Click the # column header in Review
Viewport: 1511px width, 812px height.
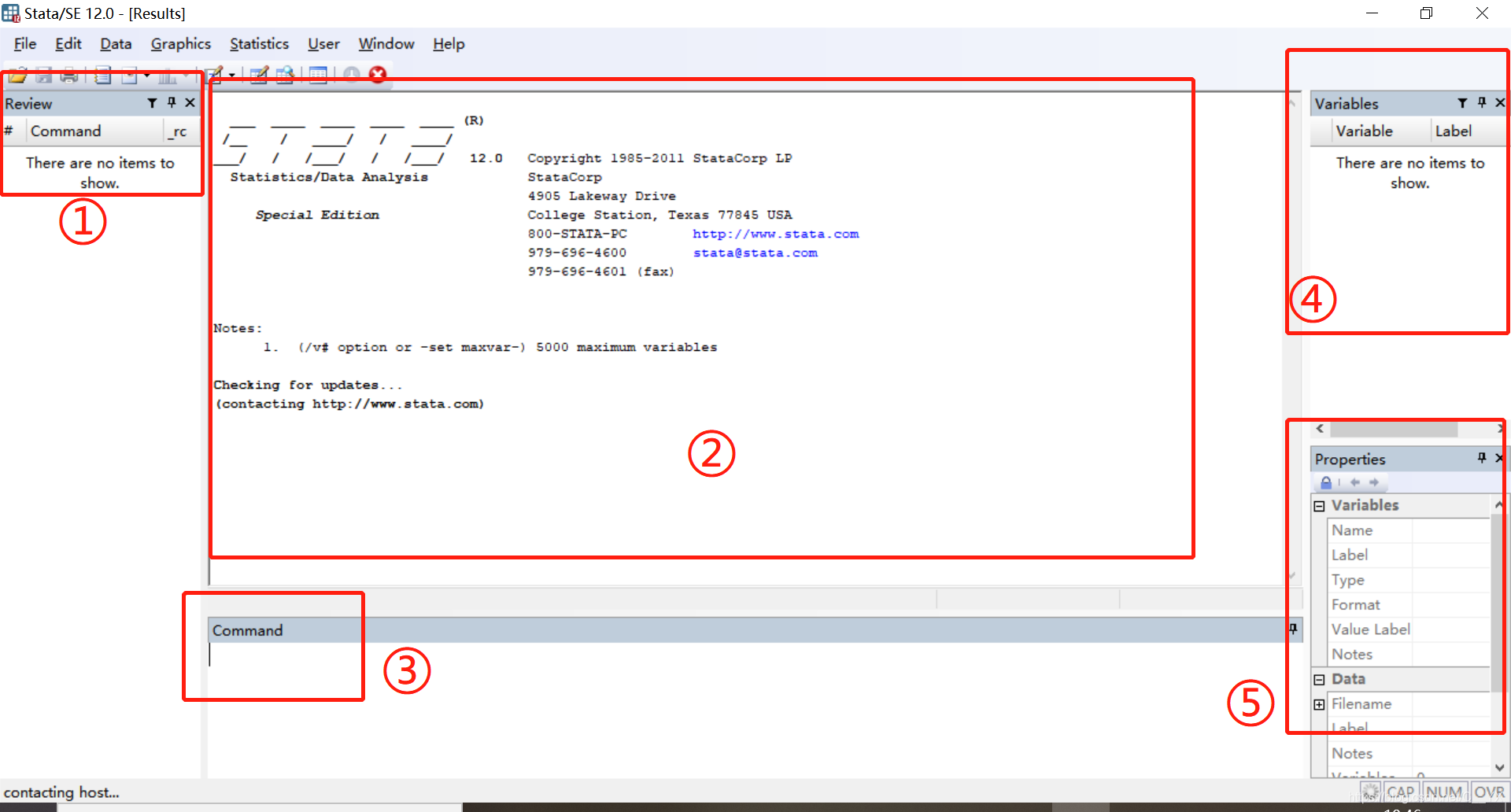pyautogui.click(x=14, y=131)
